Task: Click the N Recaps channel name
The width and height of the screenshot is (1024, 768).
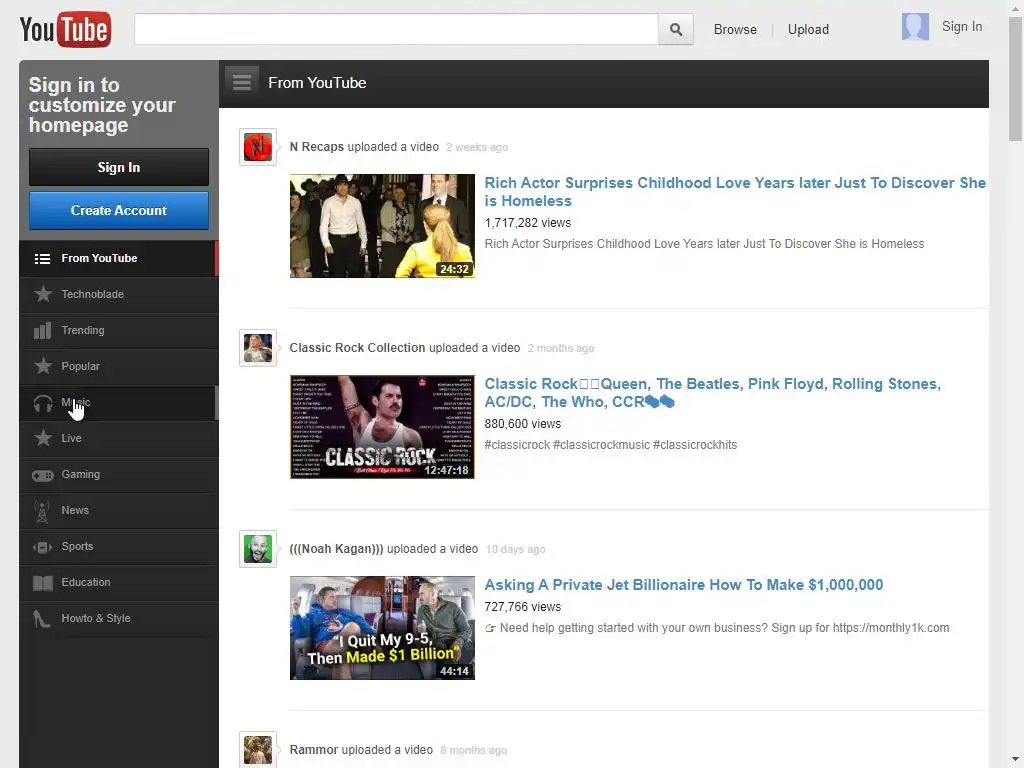Action: click(317, 147)
